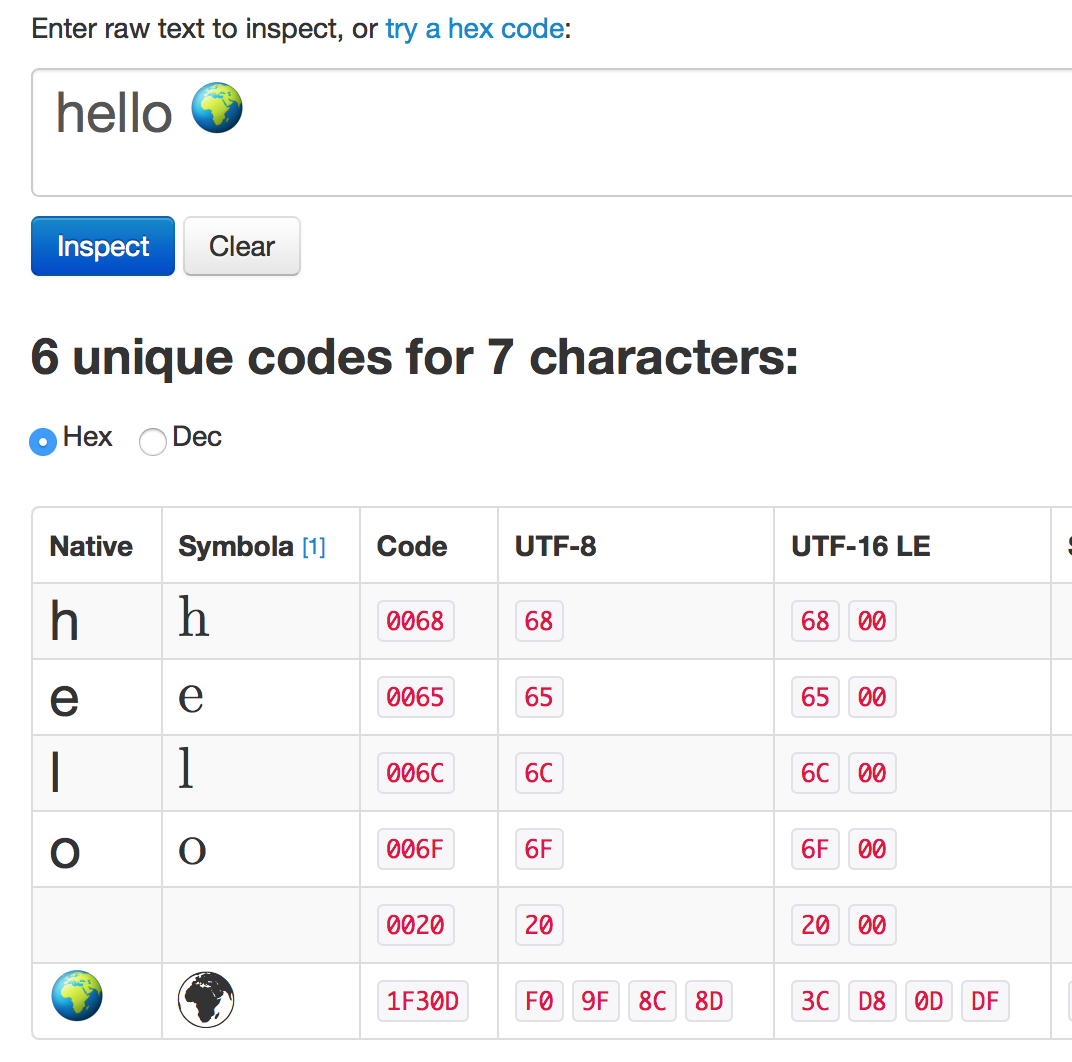The image size is (1072, 1062).
Task: Click the Earth emoji in Native column
Action: pyautogui.click(x=77, y=995)
